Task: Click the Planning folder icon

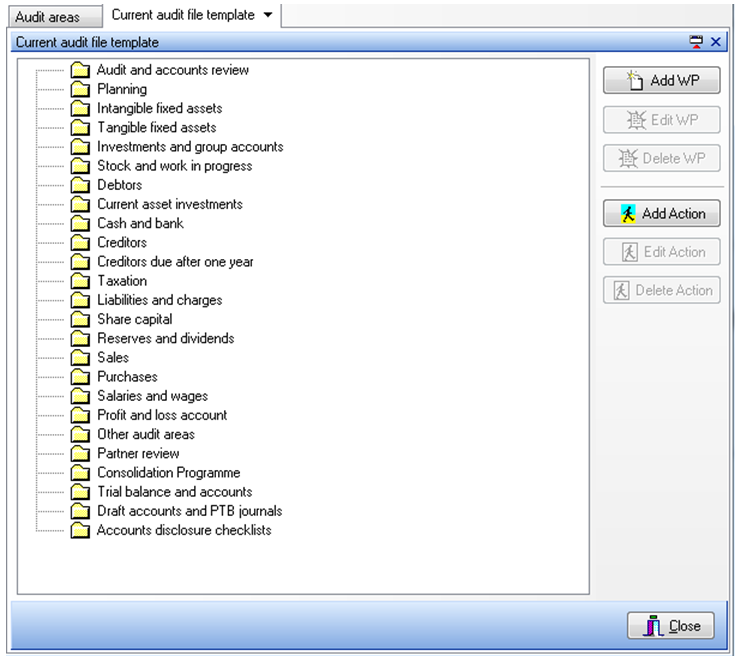Action: tap(80, 89)
